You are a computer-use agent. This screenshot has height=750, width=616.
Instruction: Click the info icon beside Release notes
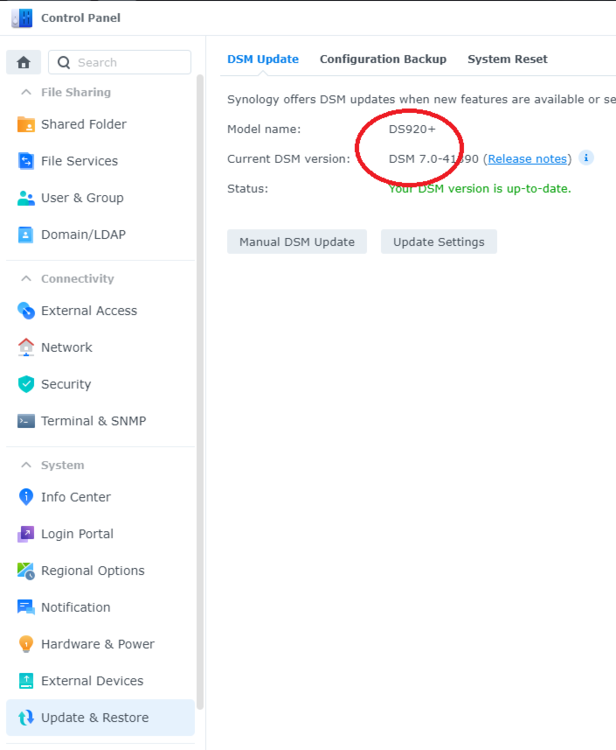(586, 158)
